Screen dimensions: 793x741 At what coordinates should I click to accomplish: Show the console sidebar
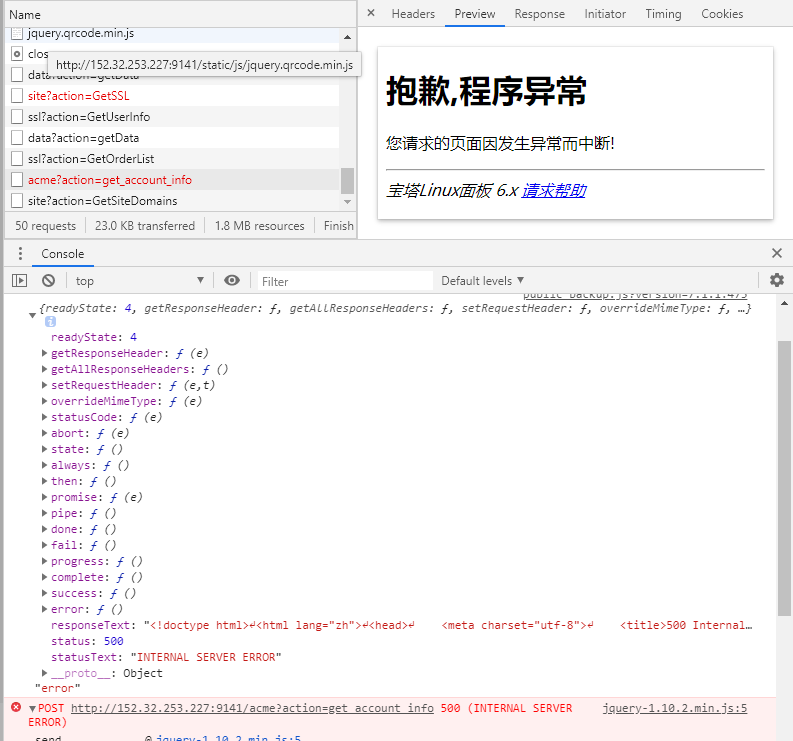(x=19, y=280)
